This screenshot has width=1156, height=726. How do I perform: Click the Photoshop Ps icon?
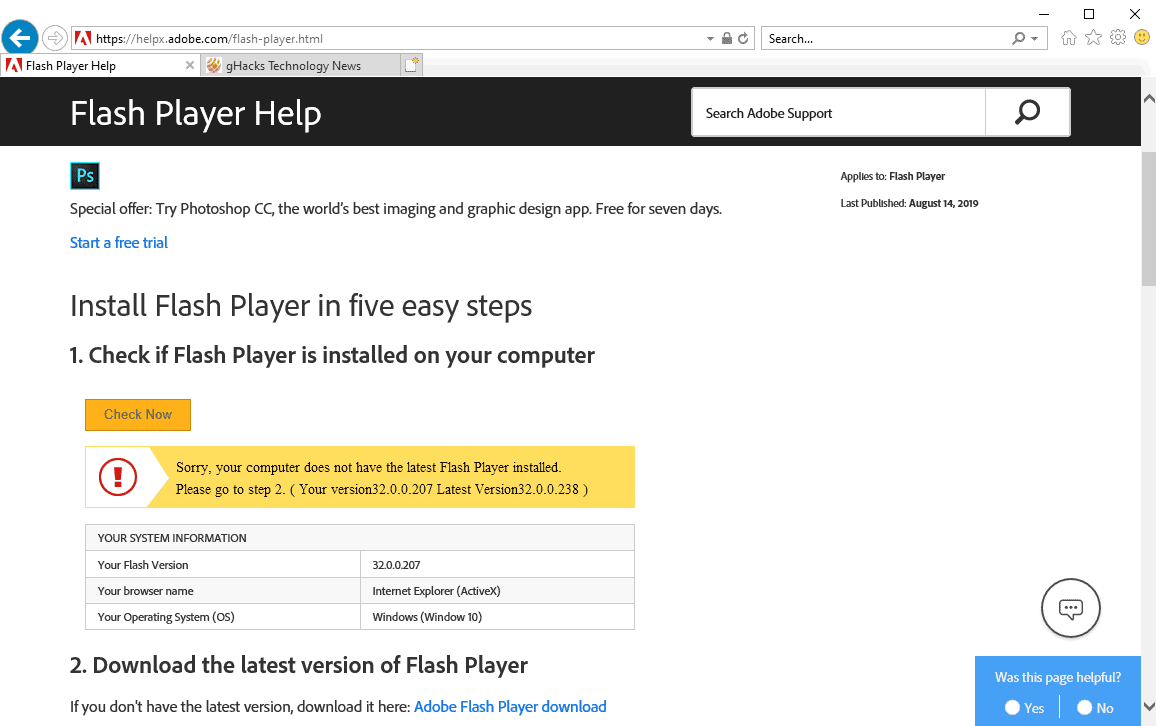(85, 176)
